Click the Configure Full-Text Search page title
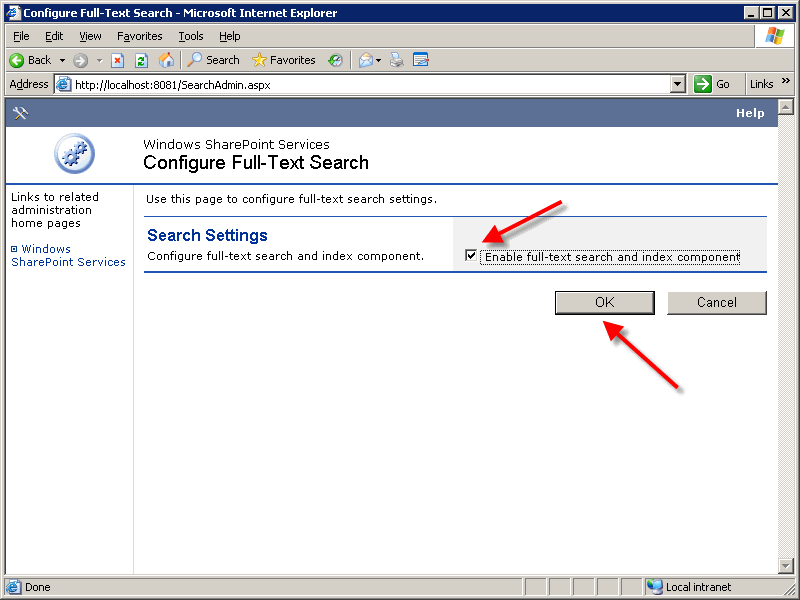Image resolution: width=800 pixels, height=600 pixels. 256,162
